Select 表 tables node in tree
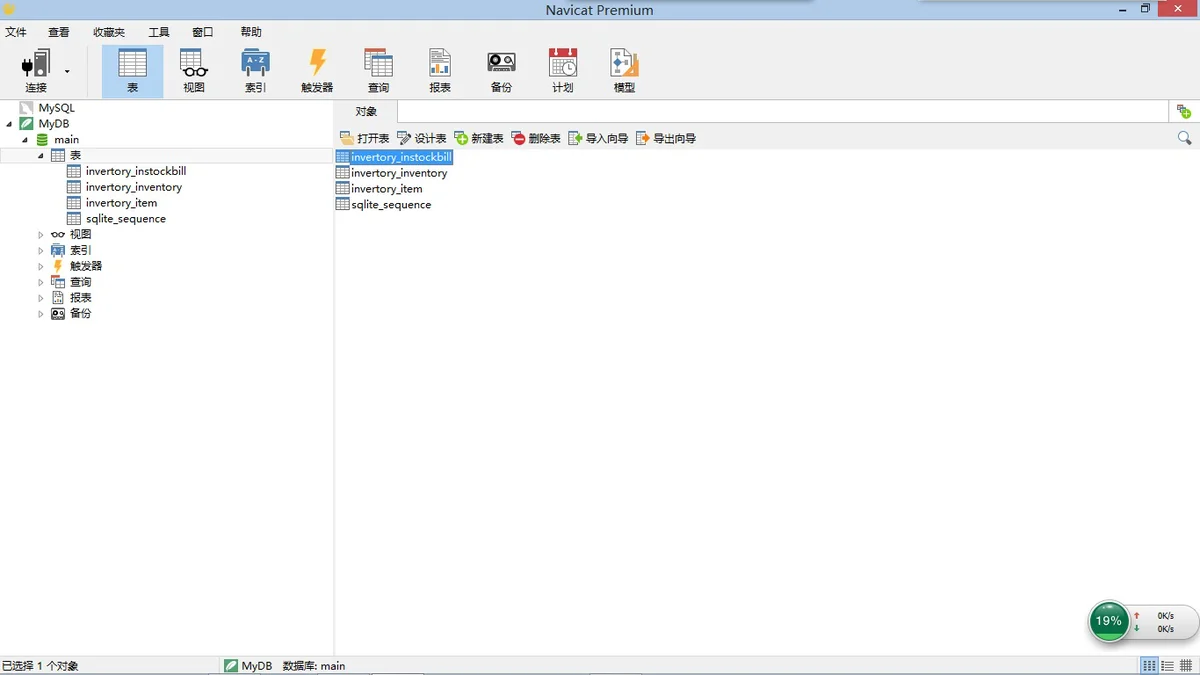The image size is (1200, 675). [76, 156]
